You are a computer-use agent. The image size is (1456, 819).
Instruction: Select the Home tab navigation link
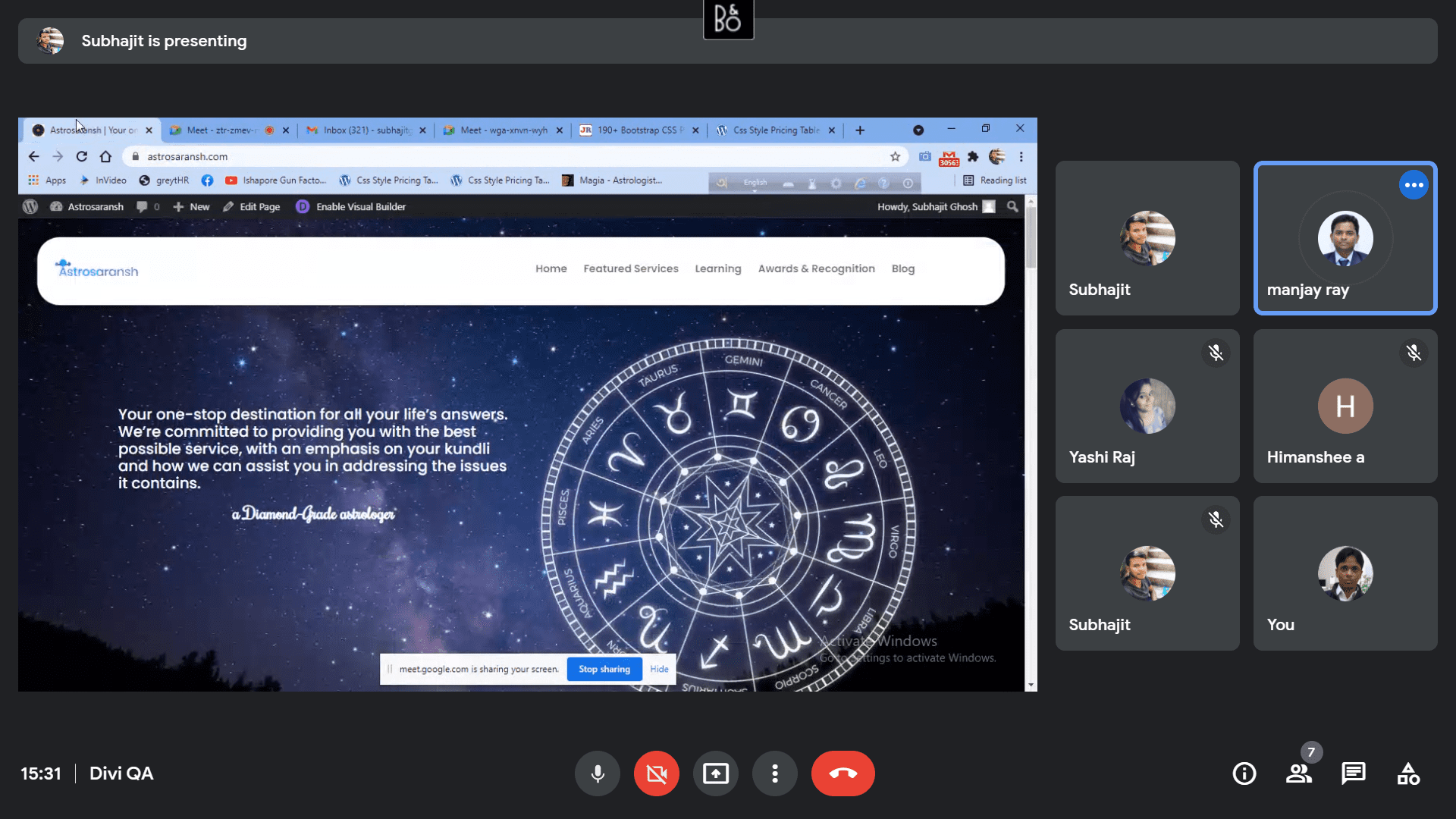[551, 268]
